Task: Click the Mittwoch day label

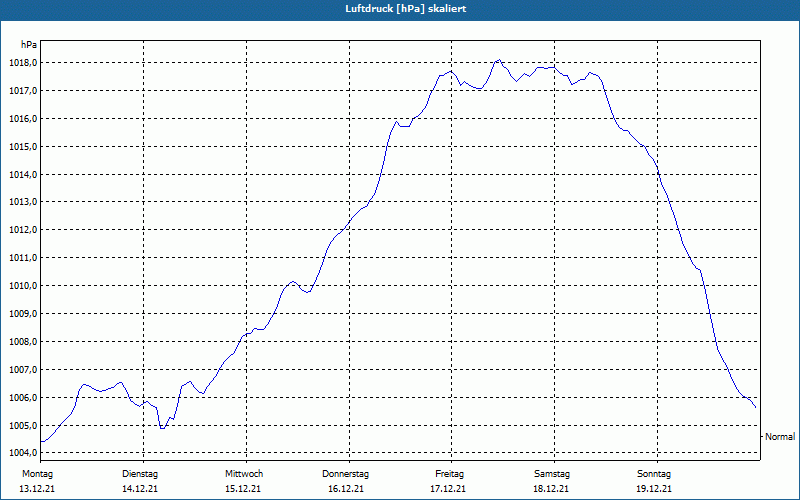Action: [244, 474]
